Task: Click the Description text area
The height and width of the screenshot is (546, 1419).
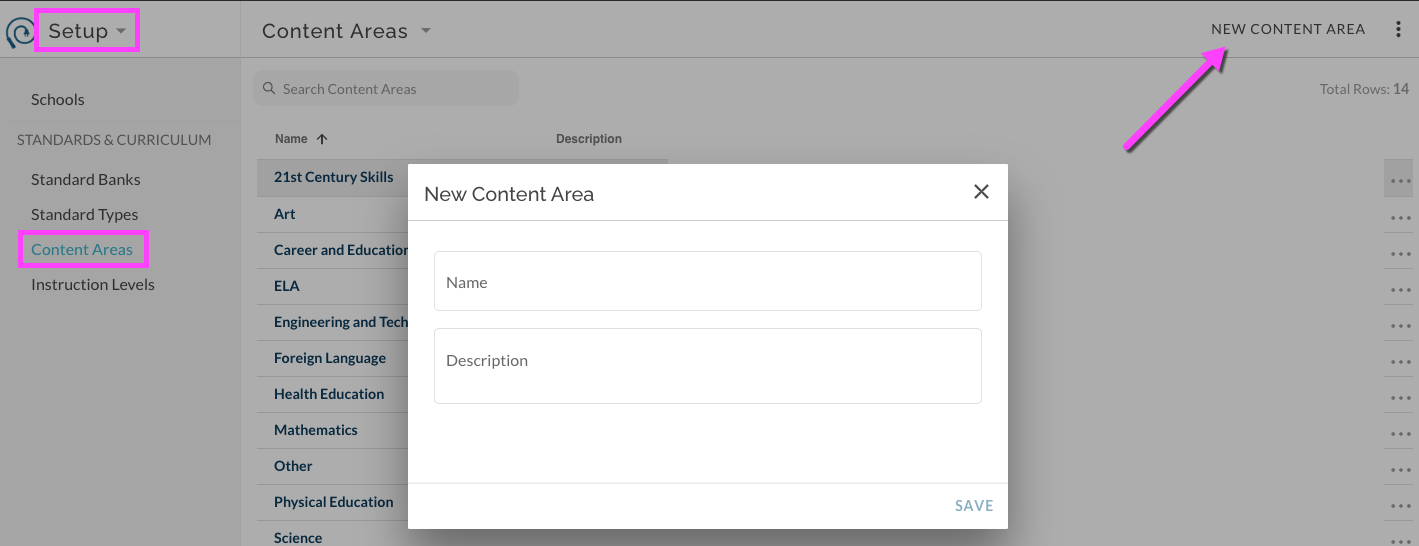Action: (708, 366)
